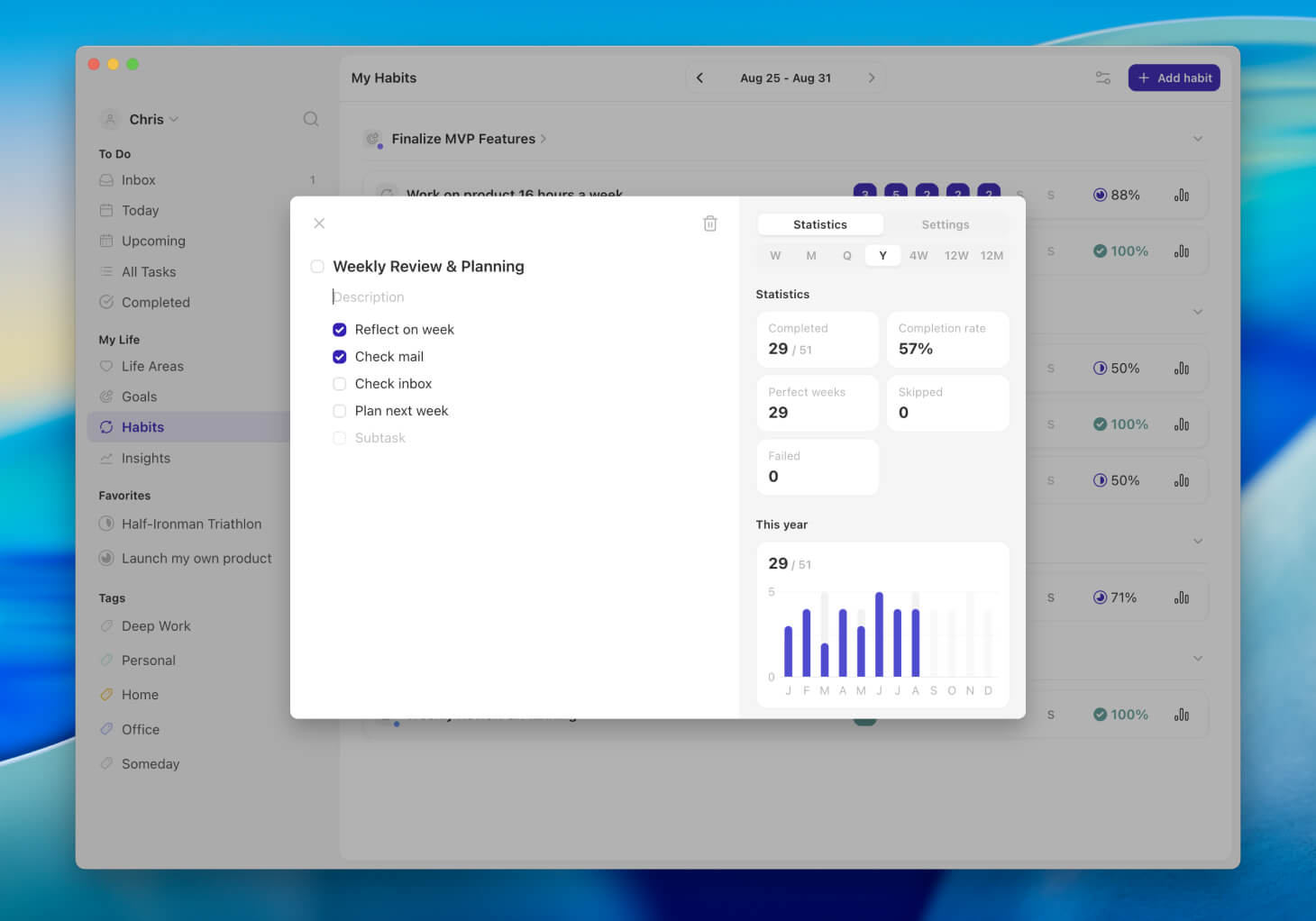Viewport: 1316px width, 921px height.
Task: Open Goals in the sidebar
Action: point(206,397)
